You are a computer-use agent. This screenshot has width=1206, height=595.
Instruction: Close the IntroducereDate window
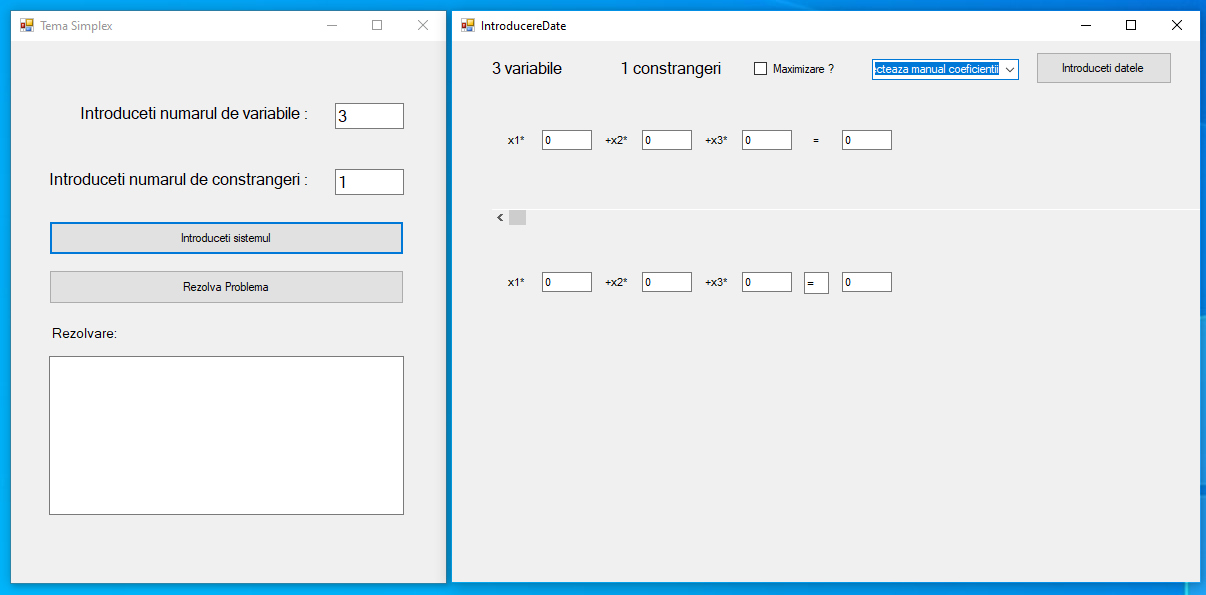pos(1177,25)
